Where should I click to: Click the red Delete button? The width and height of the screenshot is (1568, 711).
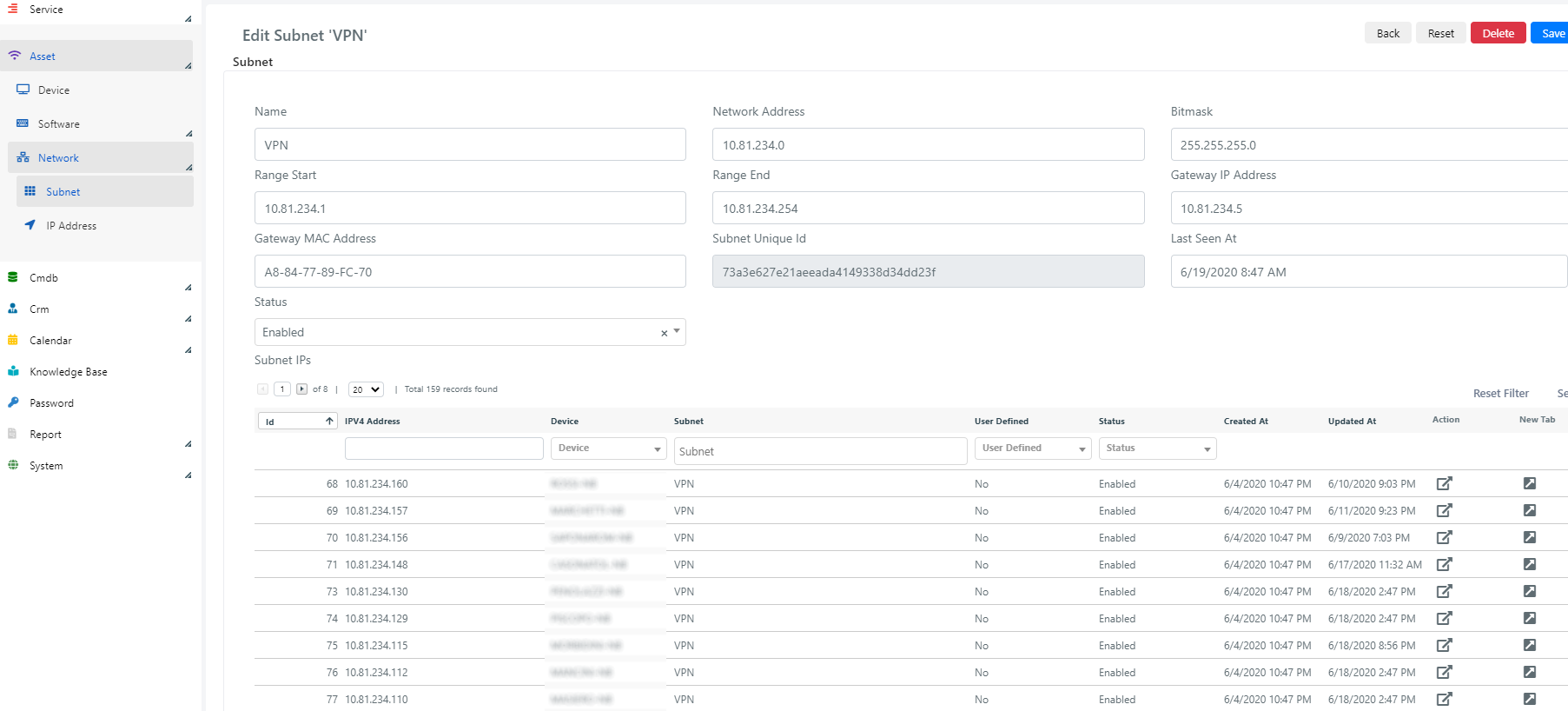tap(1498, 34)
